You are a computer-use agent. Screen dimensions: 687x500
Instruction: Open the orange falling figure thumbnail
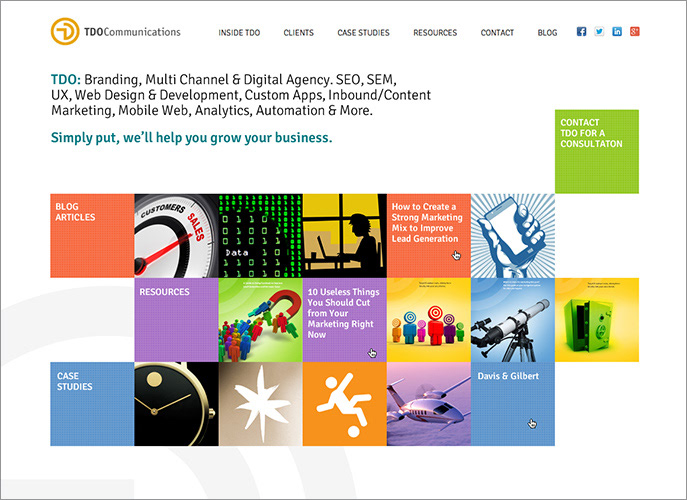[x=344, y=404]
